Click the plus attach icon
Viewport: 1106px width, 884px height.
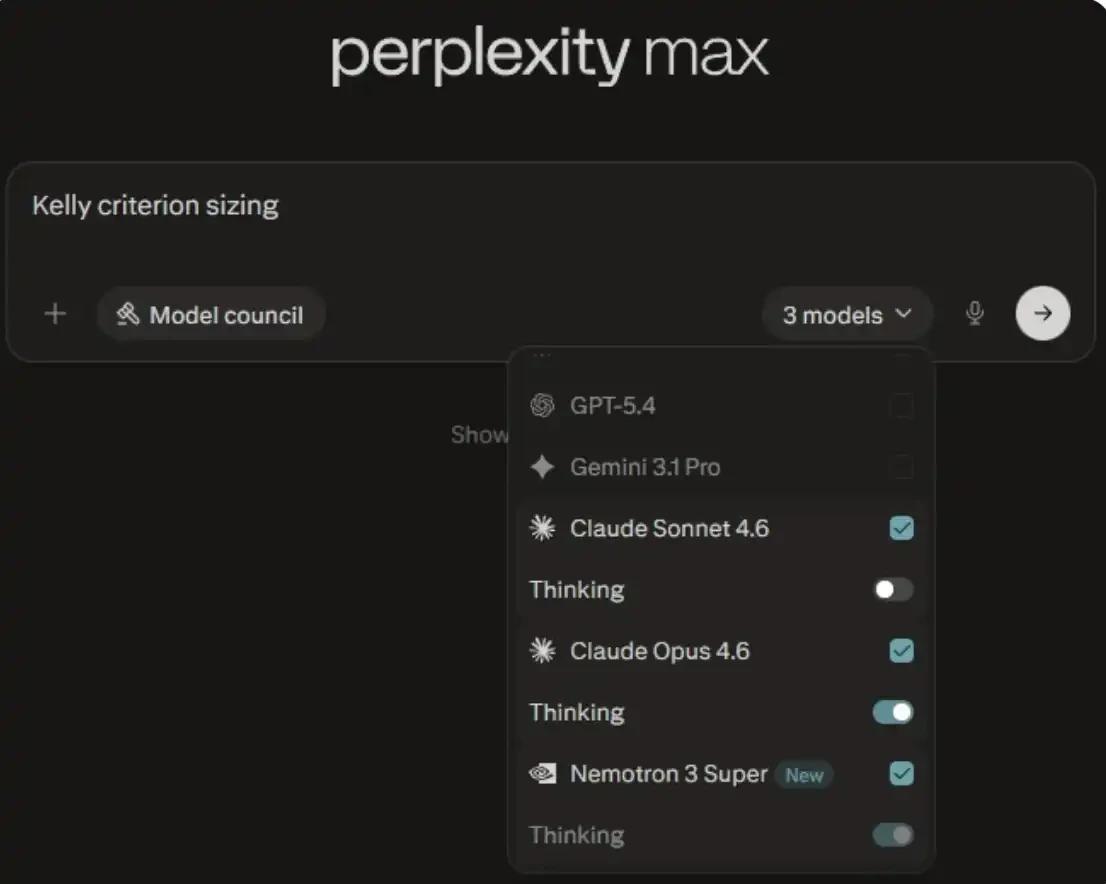pyautogui.click(x=56, y=314)
